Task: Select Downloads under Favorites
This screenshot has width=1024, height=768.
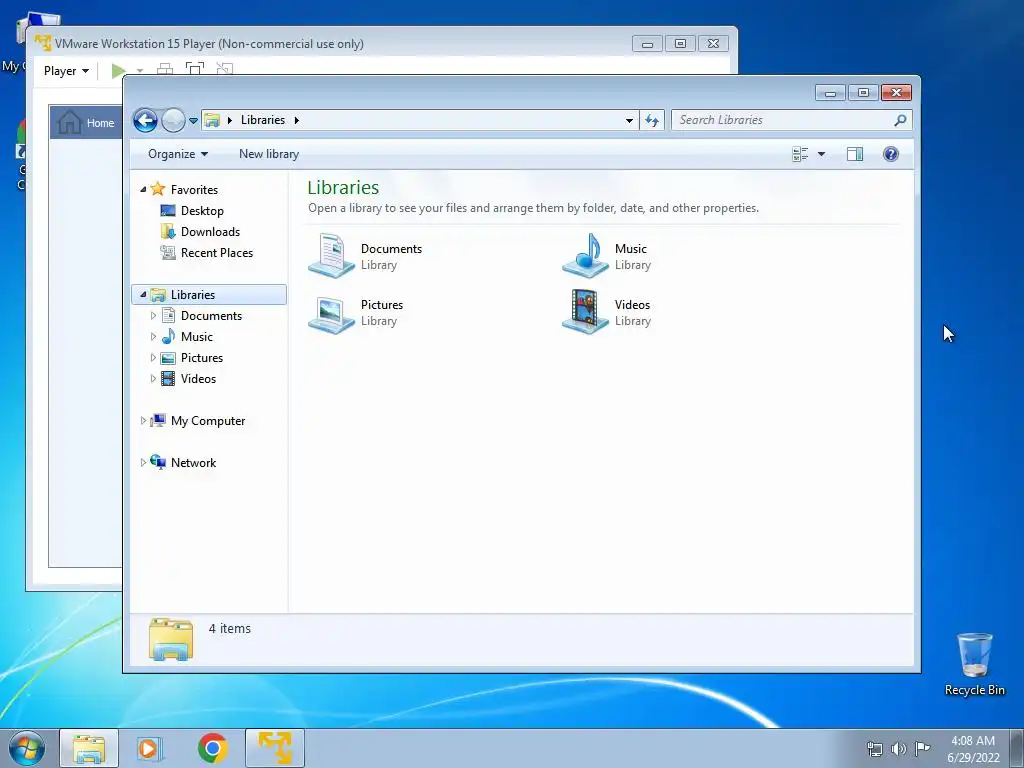Action: pyautogui.click(x=210, y=232)
